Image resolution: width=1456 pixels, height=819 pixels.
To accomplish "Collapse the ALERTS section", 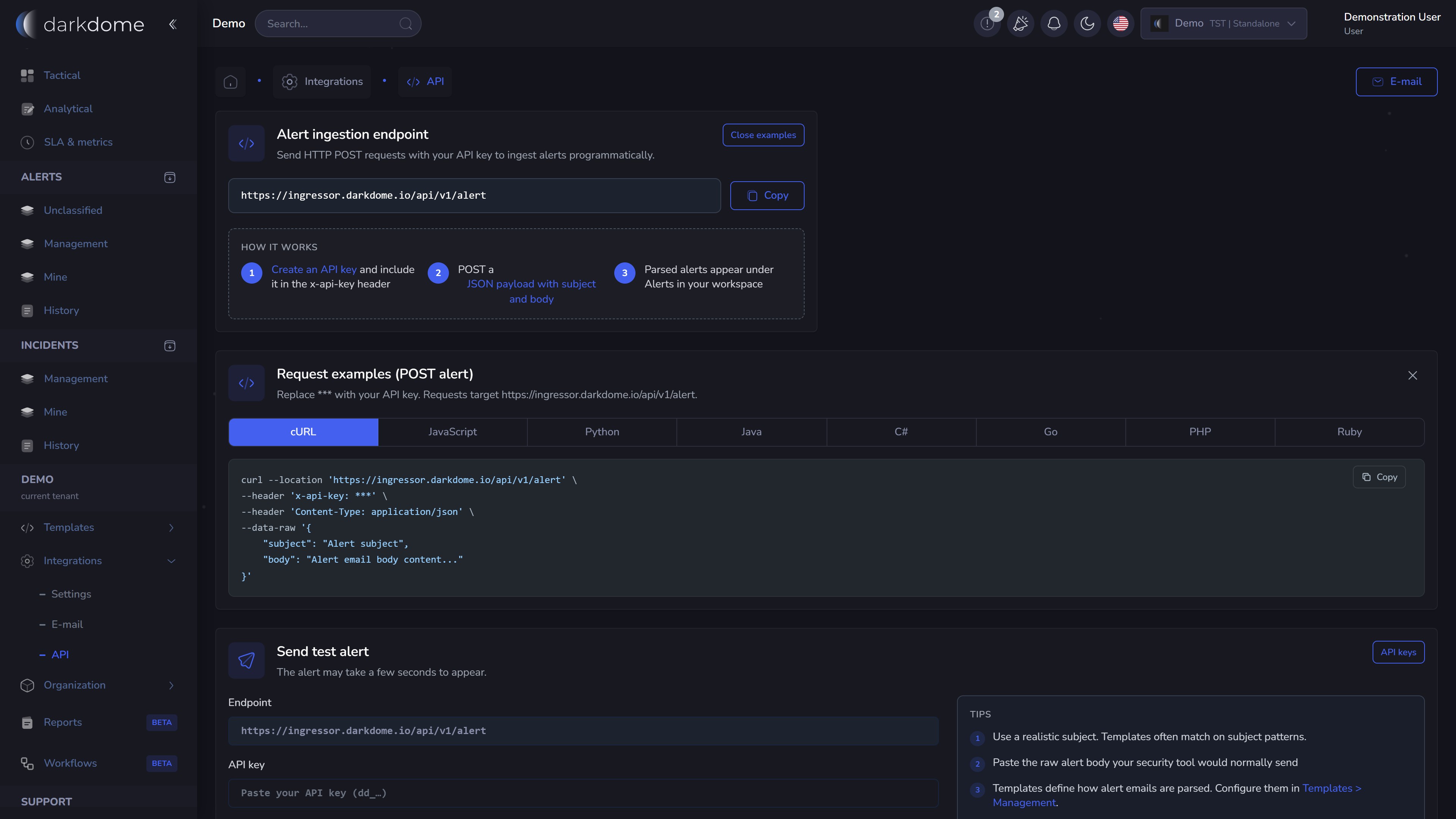I will [169, 177].
